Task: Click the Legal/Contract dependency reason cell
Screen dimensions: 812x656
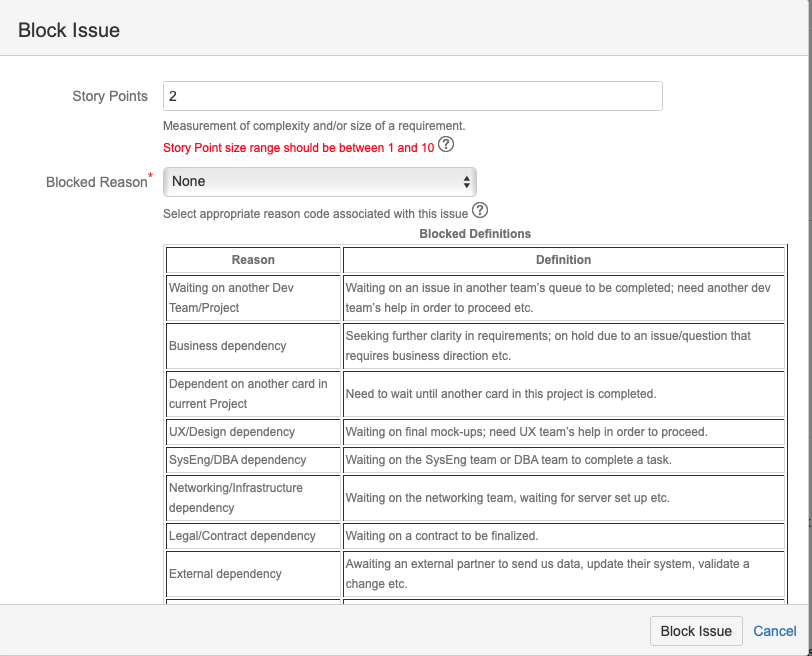Action: point(253,536)
